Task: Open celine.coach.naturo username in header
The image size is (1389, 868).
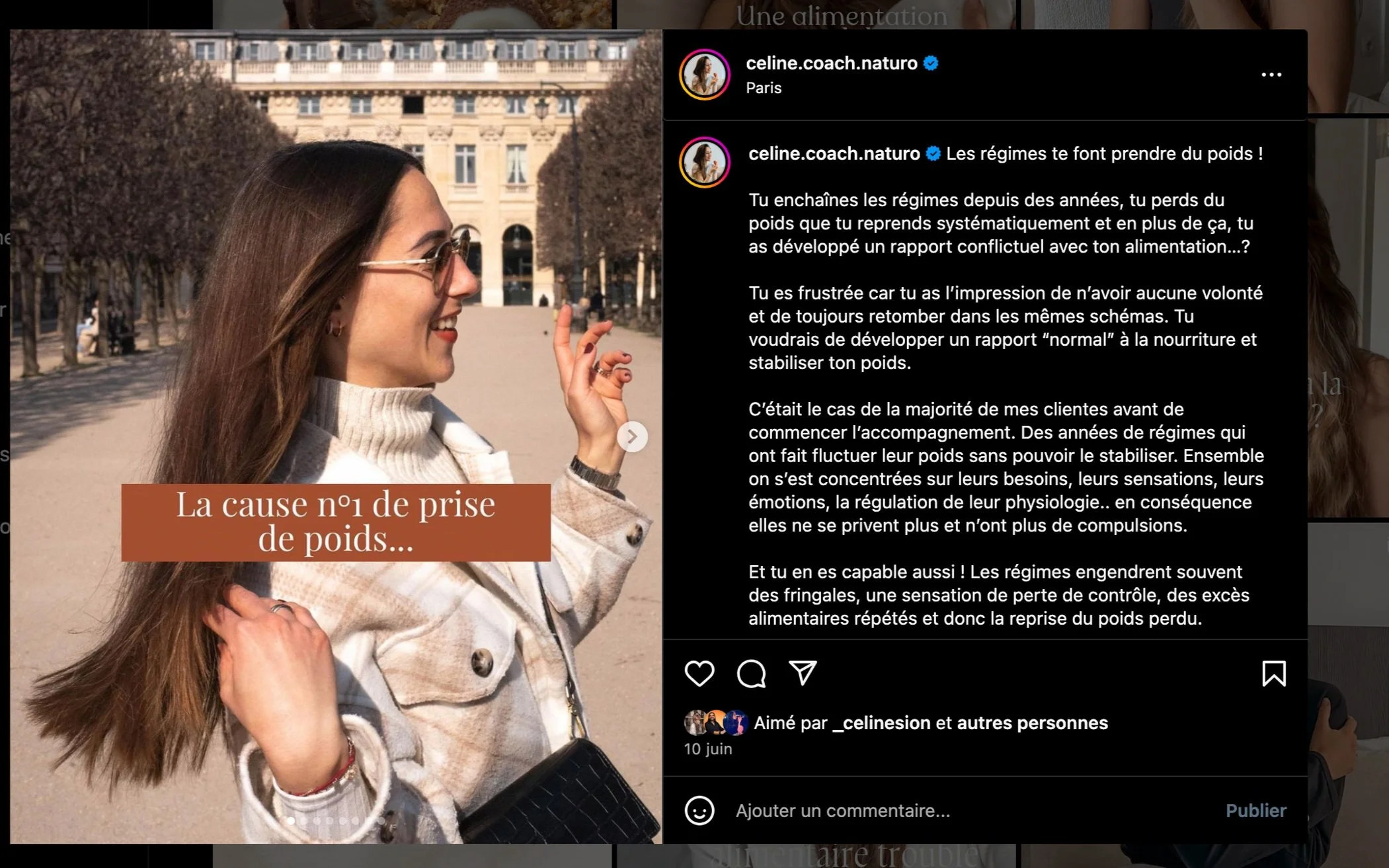Action: coord(831,63)
